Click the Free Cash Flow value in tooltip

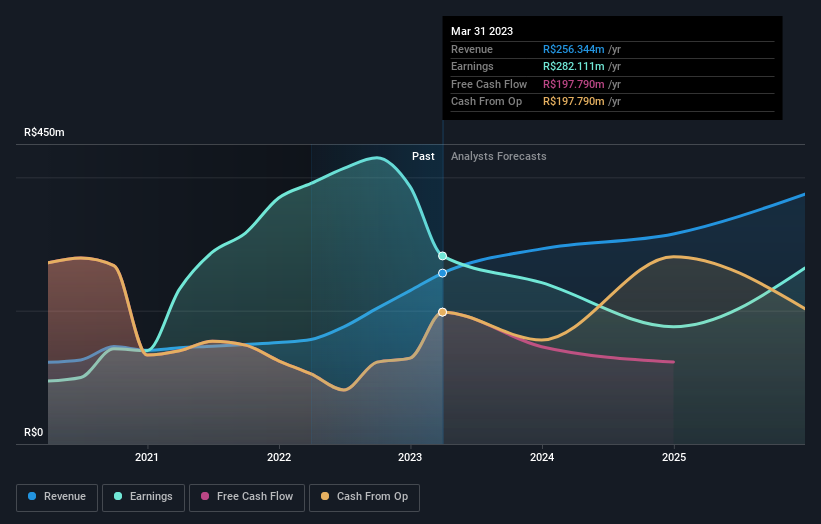pyautogui.click(x=573, y=84)
